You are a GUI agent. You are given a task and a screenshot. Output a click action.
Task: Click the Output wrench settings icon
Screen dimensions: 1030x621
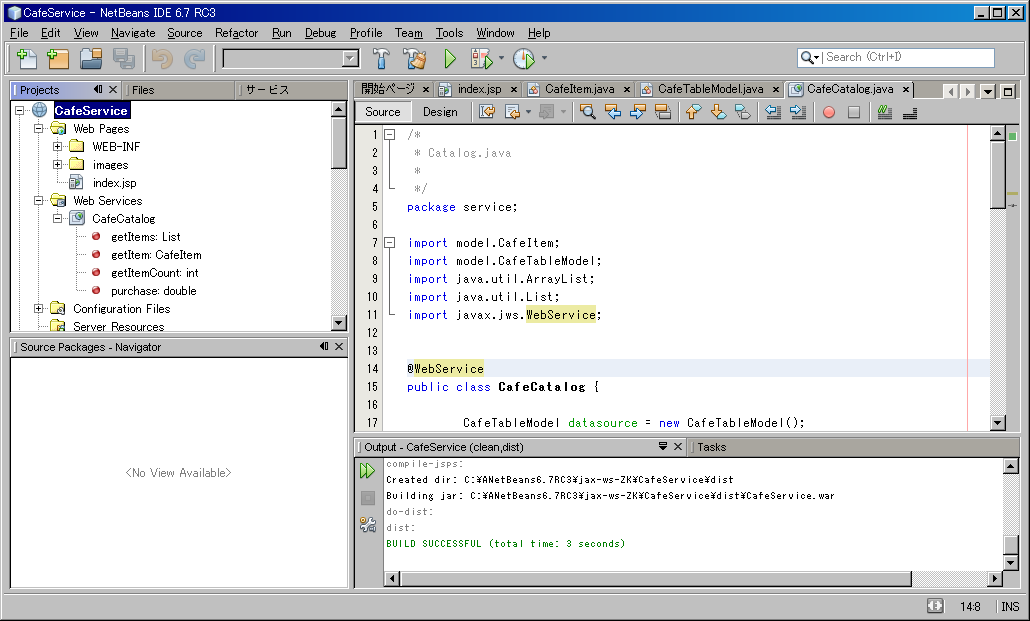[x=368, y=524]
